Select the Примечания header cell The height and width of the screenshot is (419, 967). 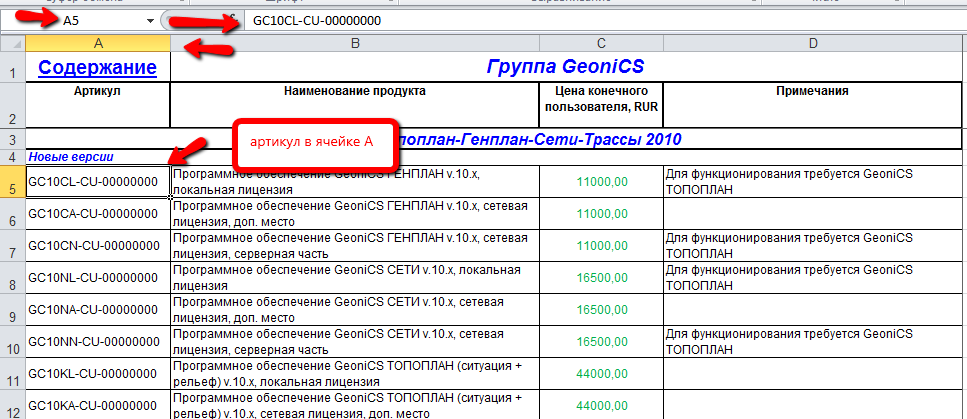pos(813,105)
